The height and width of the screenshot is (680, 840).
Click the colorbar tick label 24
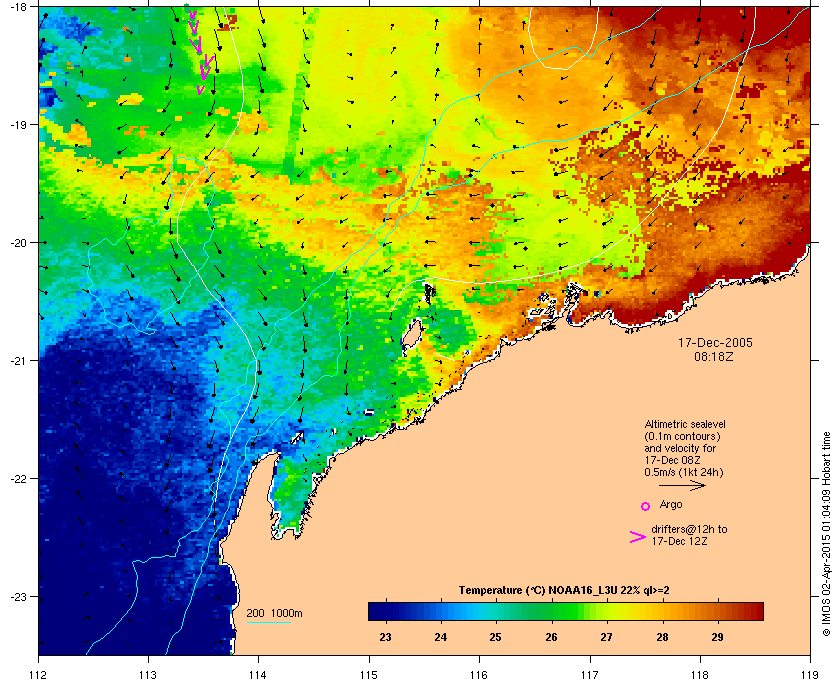[x=440, y=637]
